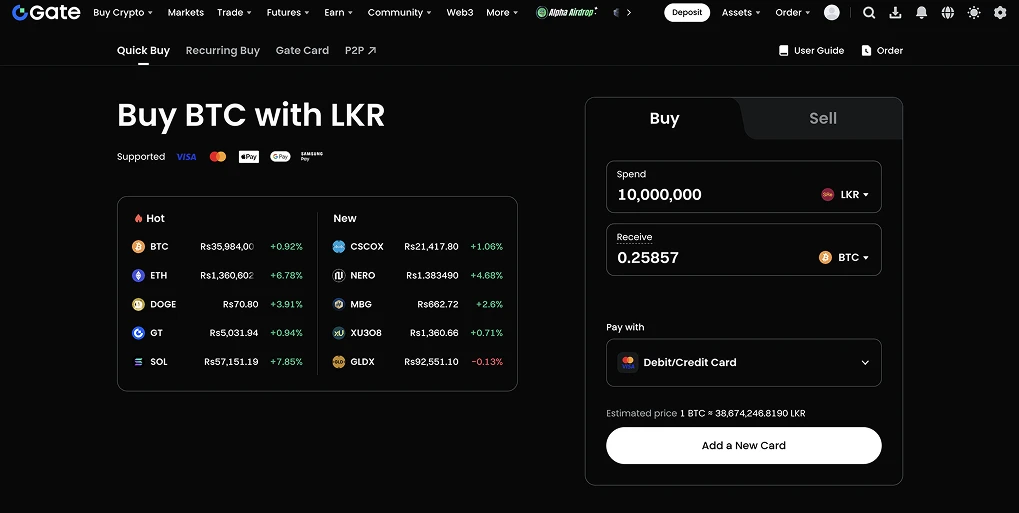Click the MBG coin icon
Image resolution: width=1019 pixels, height=513 pixels.
pyautogui.click(x=339, y=304)
